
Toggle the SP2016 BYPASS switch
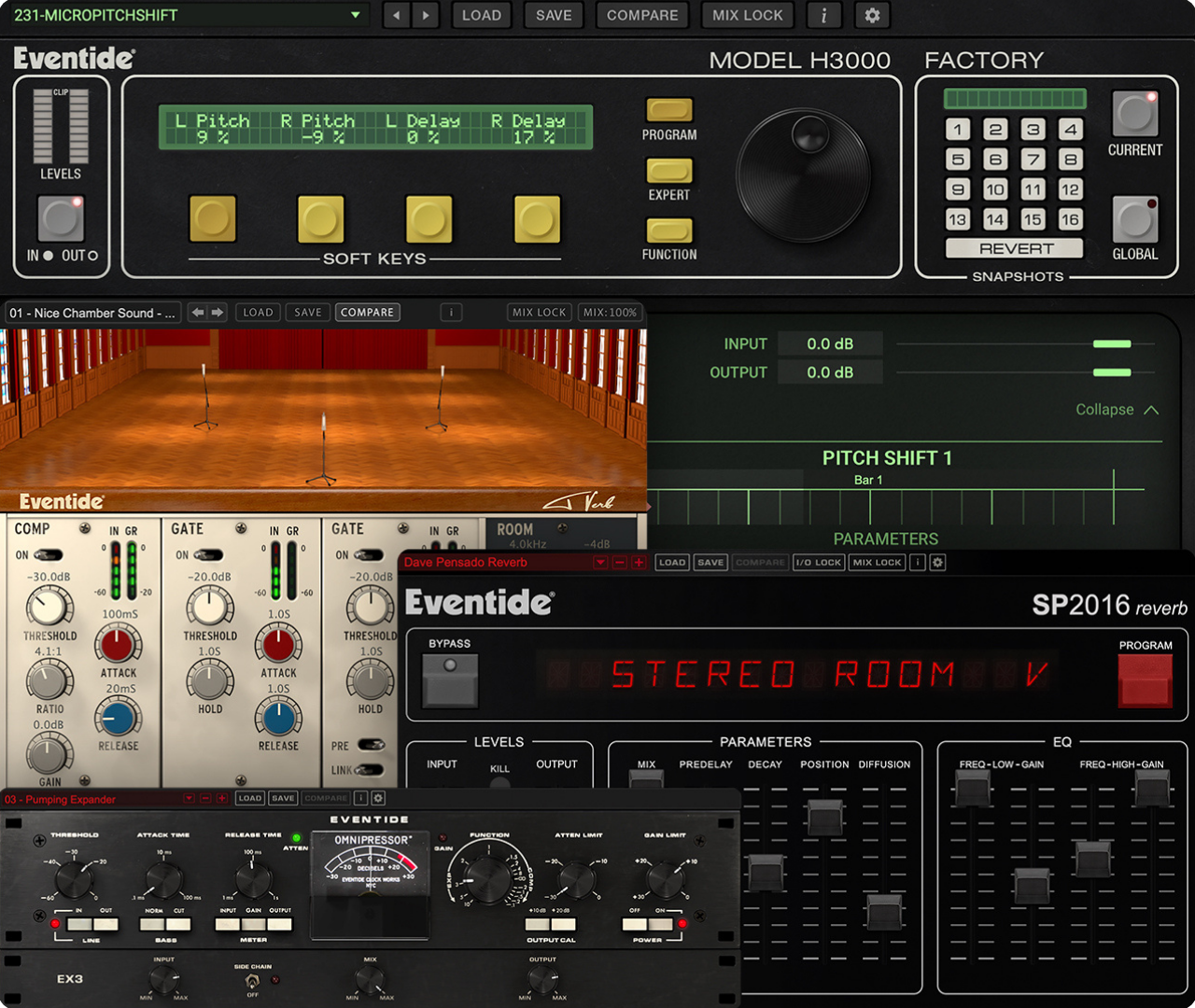pyautogui.click(x=450, y=679)
